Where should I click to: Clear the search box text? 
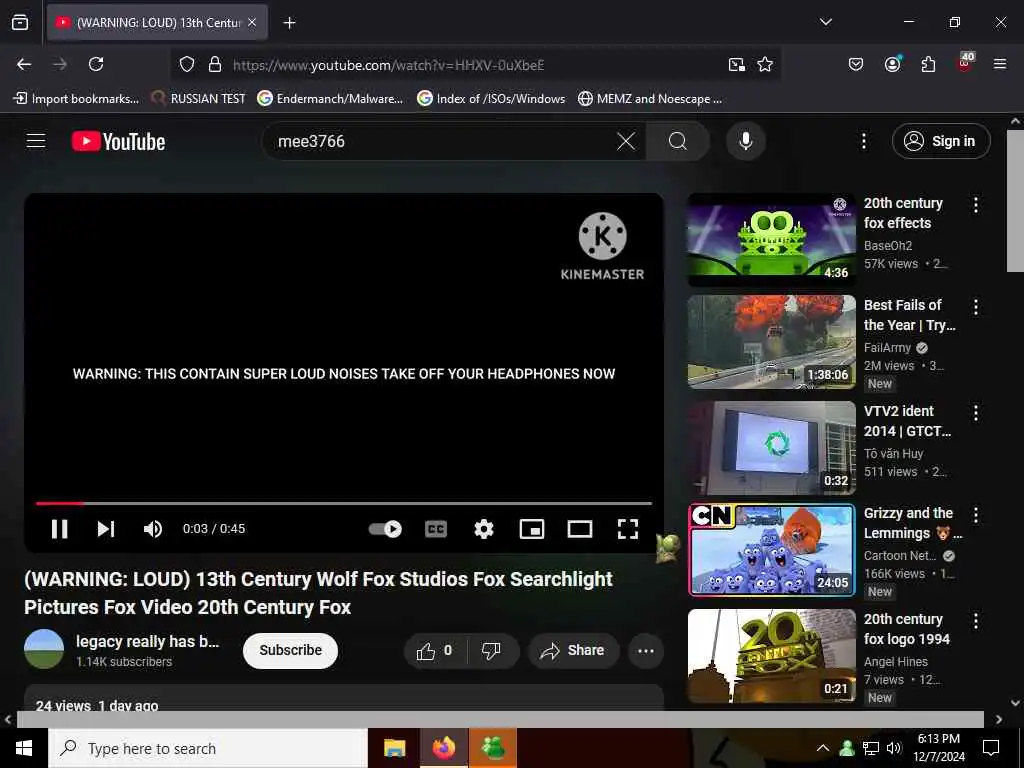tap(626, 141)
